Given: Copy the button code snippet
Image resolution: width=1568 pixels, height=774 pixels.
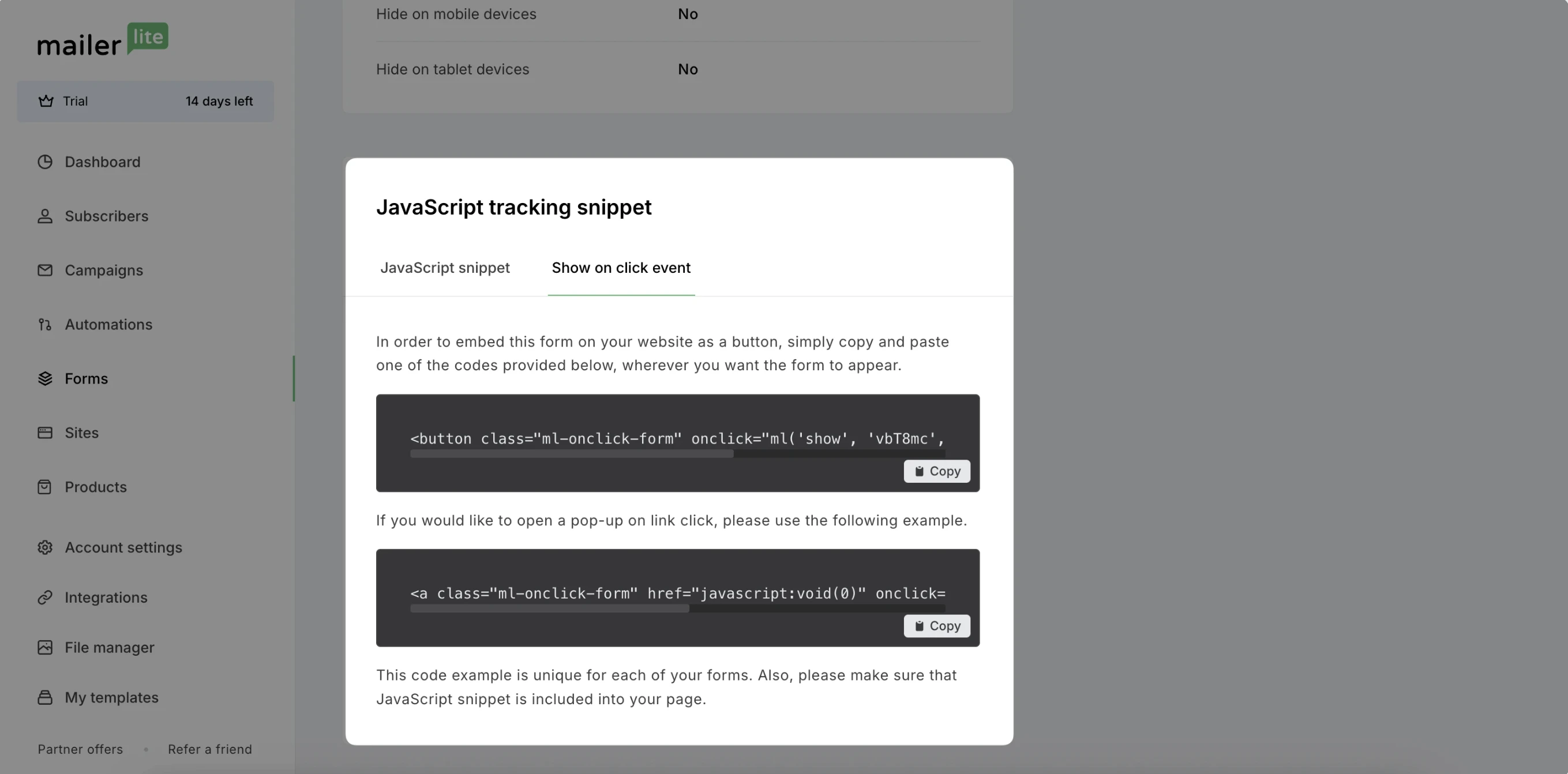Looking at the screenshot, I should [937, 471].
